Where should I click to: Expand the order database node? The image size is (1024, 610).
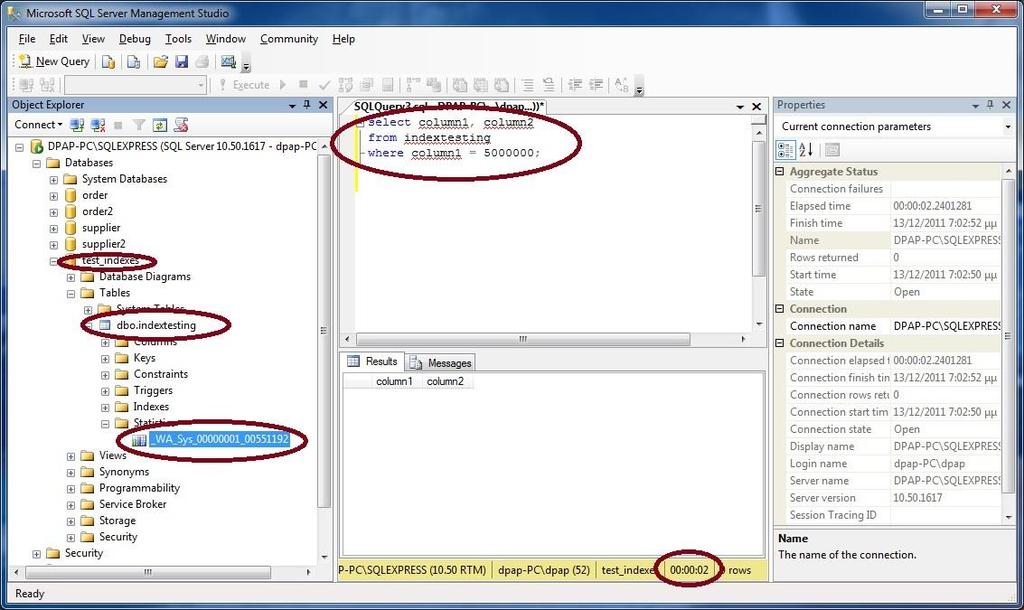[x=54, y=196]
